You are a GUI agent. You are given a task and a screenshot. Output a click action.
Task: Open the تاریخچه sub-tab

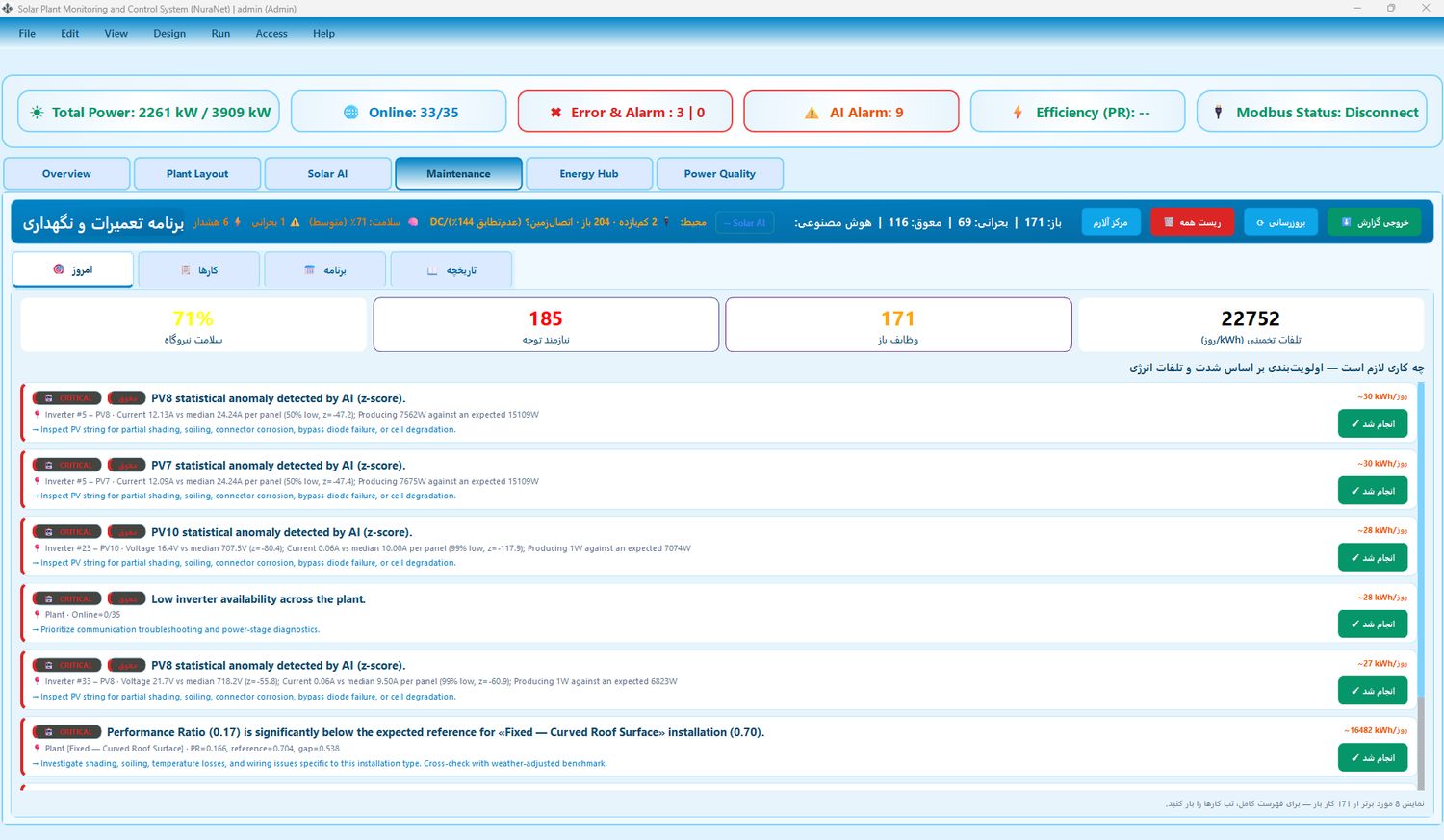pos(451,270)
